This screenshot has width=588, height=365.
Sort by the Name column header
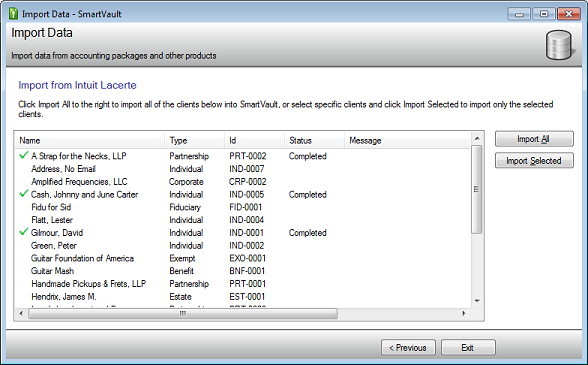click(90, 140)
